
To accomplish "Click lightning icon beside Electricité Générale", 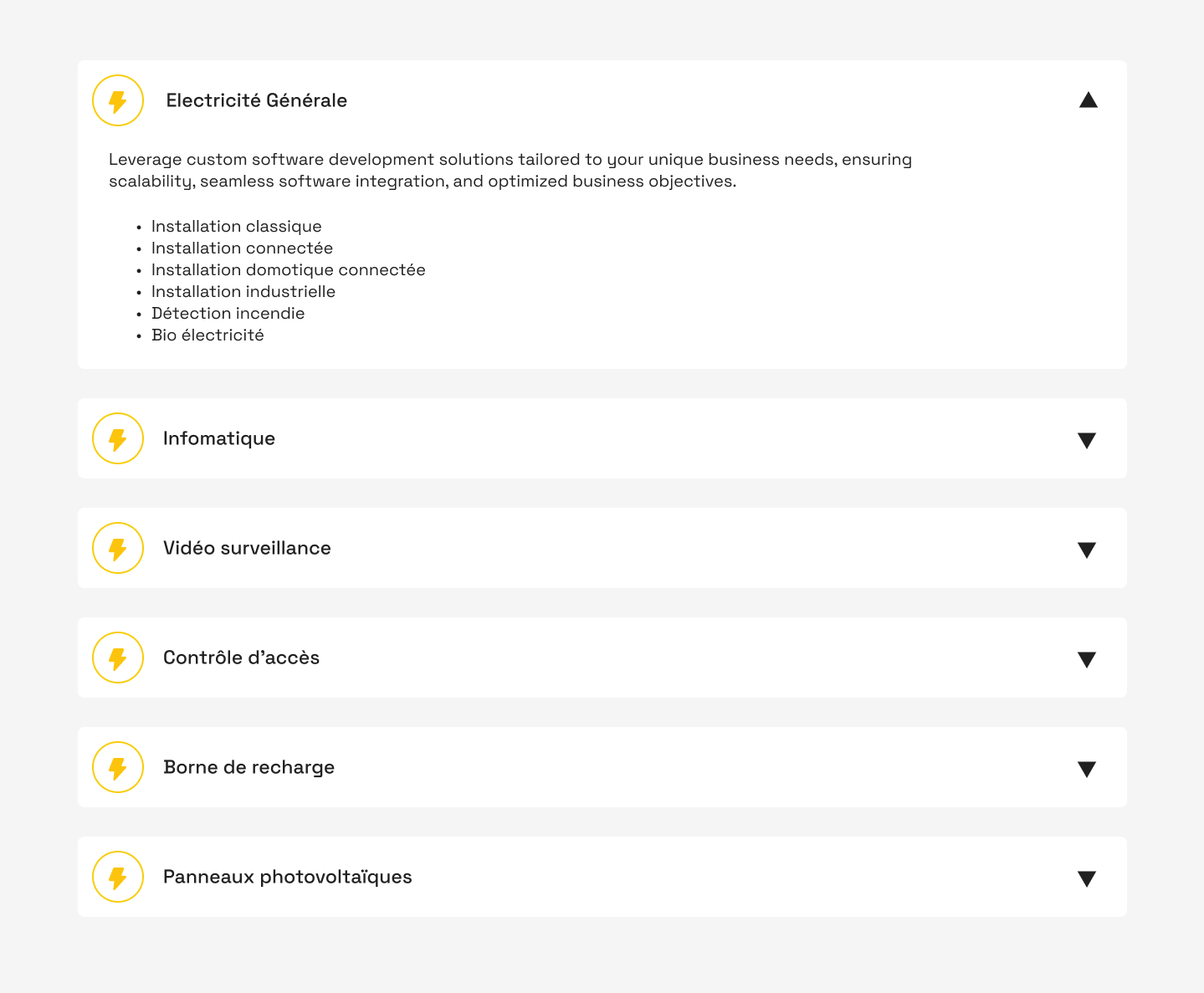I will [x=118, y=101].
